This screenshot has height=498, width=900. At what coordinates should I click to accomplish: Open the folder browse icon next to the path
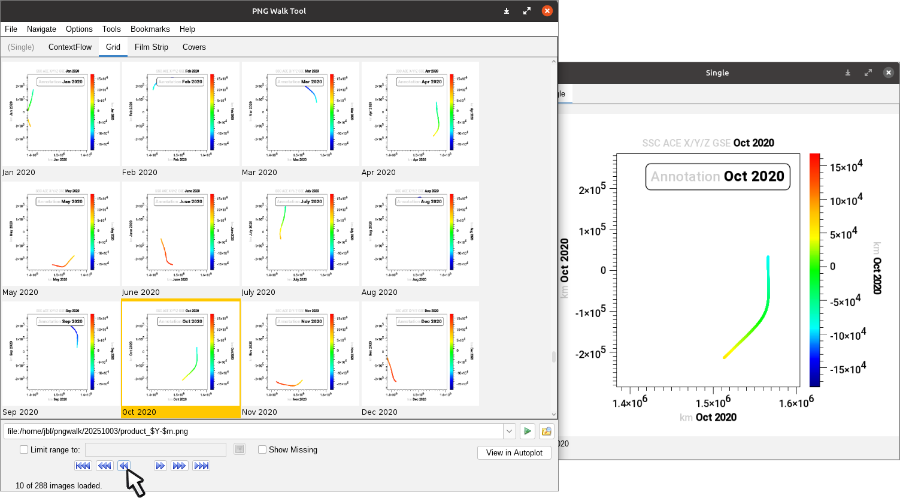(546, 431)
